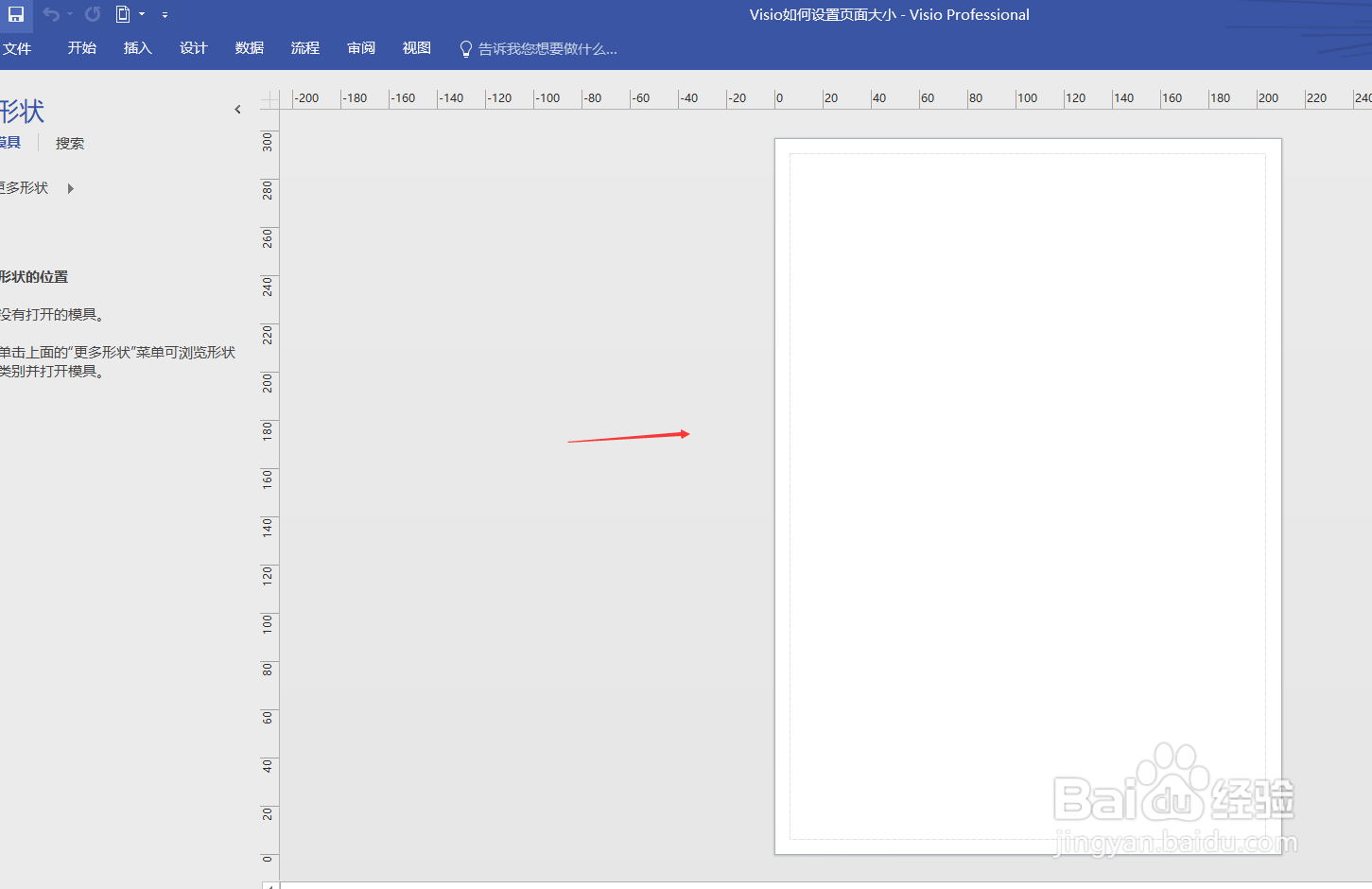
Task: Open the 文件 menu
Action: pyautogui.click(x=16, y=48)
